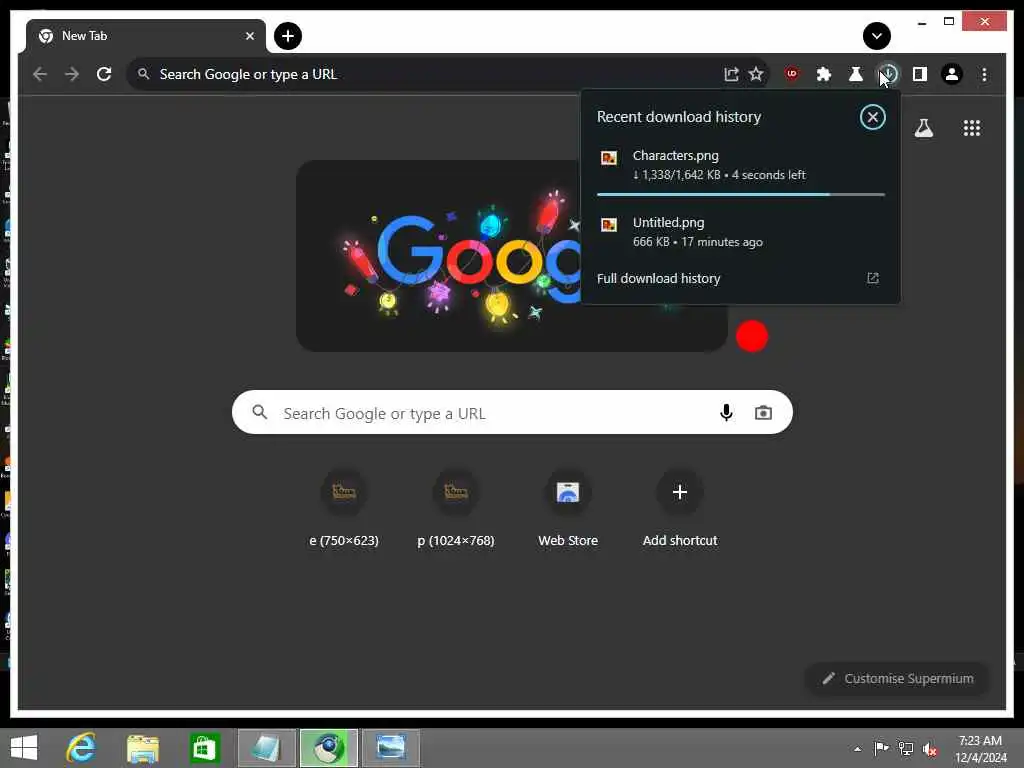The height and width of the screenshot is (768, 1024).
Task: Click the share page icon in address bar
Action: pos(731,74)
